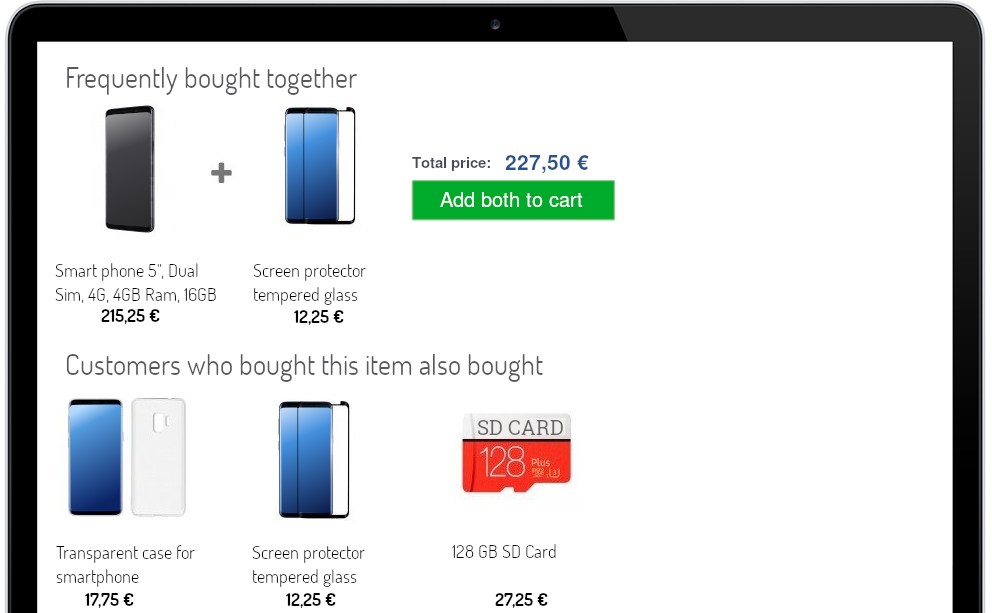The height and width of the screenshot is (613, 992).
Task: Open the black smartphone product image
Action: pos(130,169)
